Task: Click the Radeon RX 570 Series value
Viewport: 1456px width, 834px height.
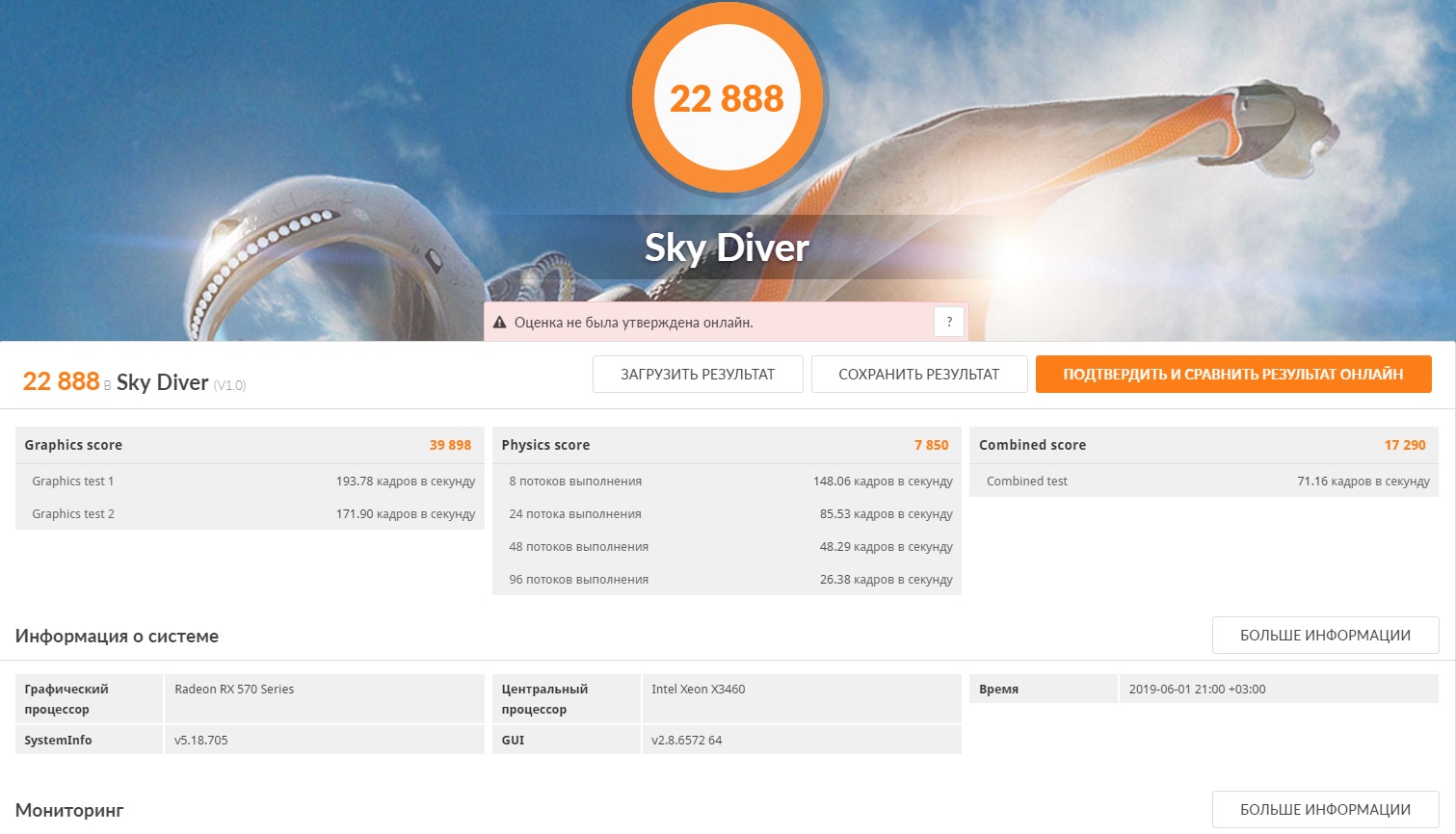Action: tap(234, 690)
